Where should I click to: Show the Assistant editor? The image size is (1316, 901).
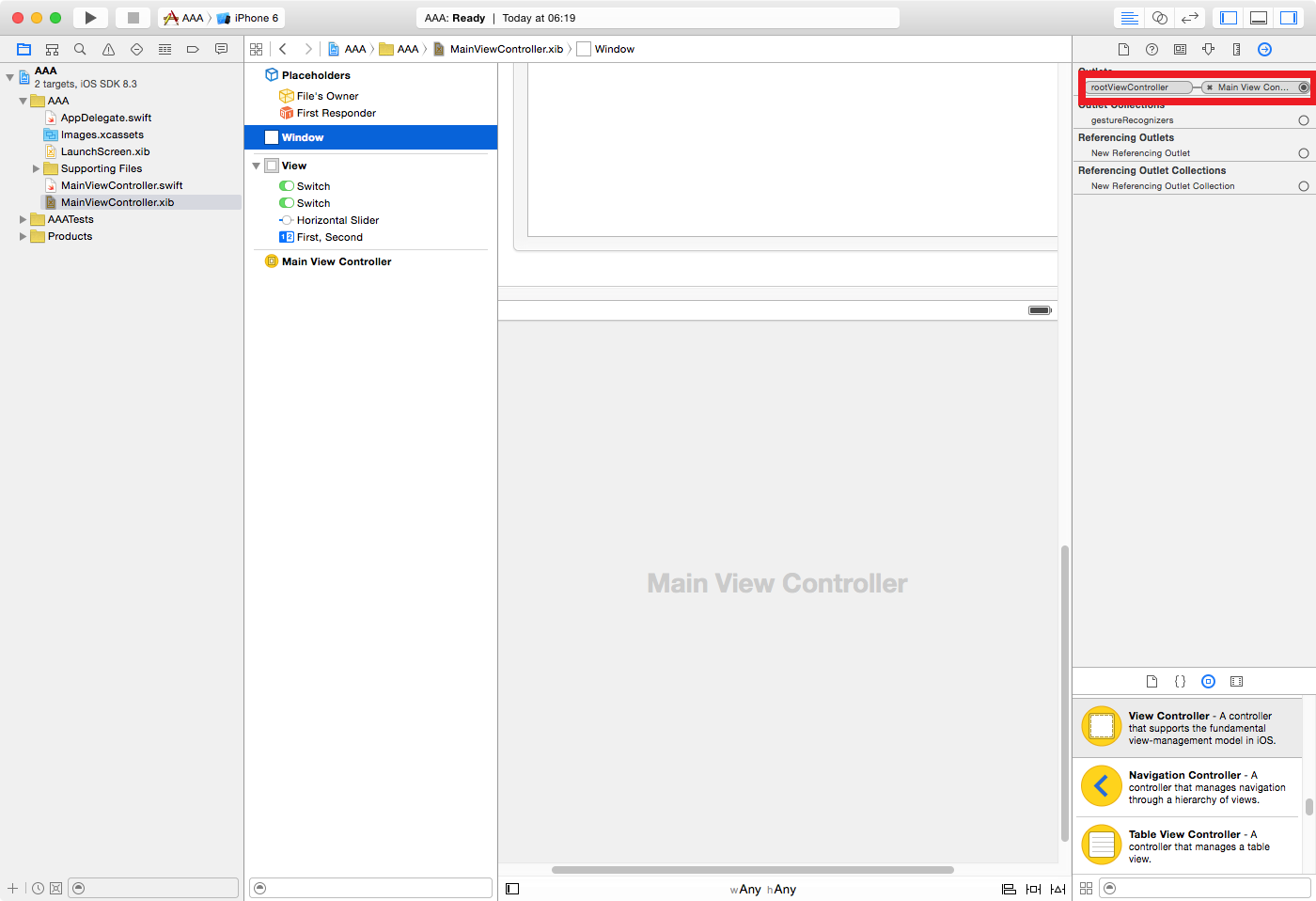(1159, 18)
